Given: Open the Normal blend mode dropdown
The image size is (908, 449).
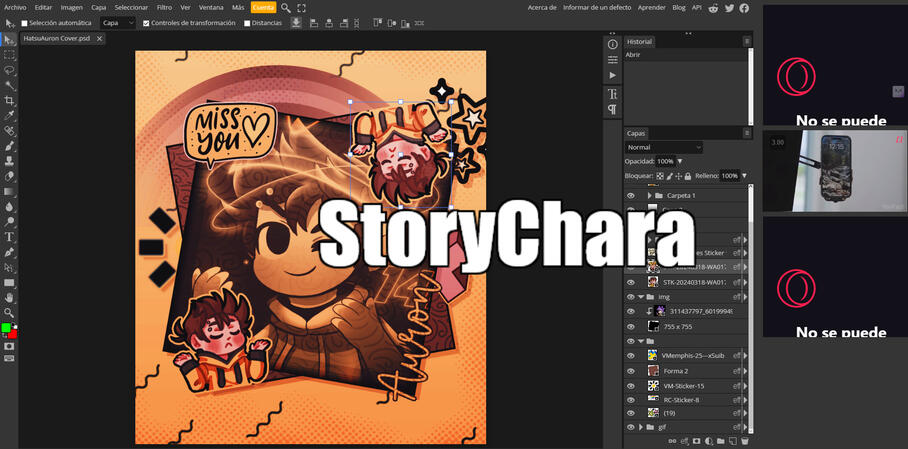Looking at the screenshot, I should coord(664,147).
